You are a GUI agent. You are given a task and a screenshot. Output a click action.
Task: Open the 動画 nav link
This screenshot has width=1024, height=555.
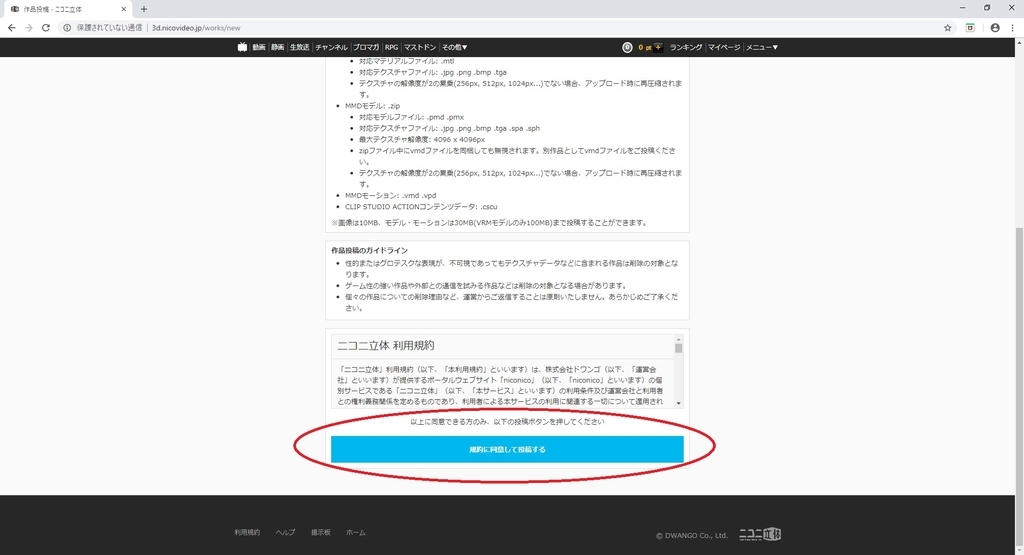click(259, 47)
